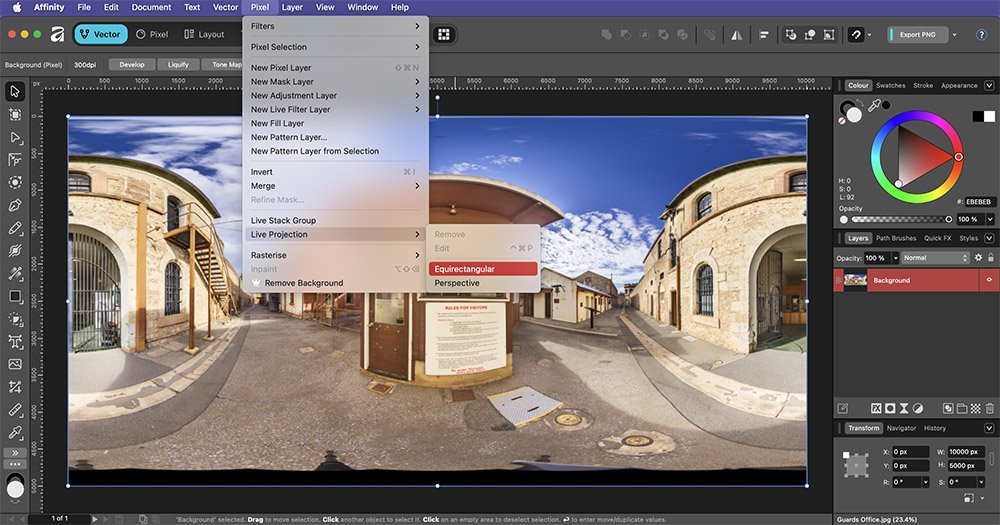The image size is (1000, 525).
Task: Select the Rectangle shape tool
Action: click(x=15, y=297)
